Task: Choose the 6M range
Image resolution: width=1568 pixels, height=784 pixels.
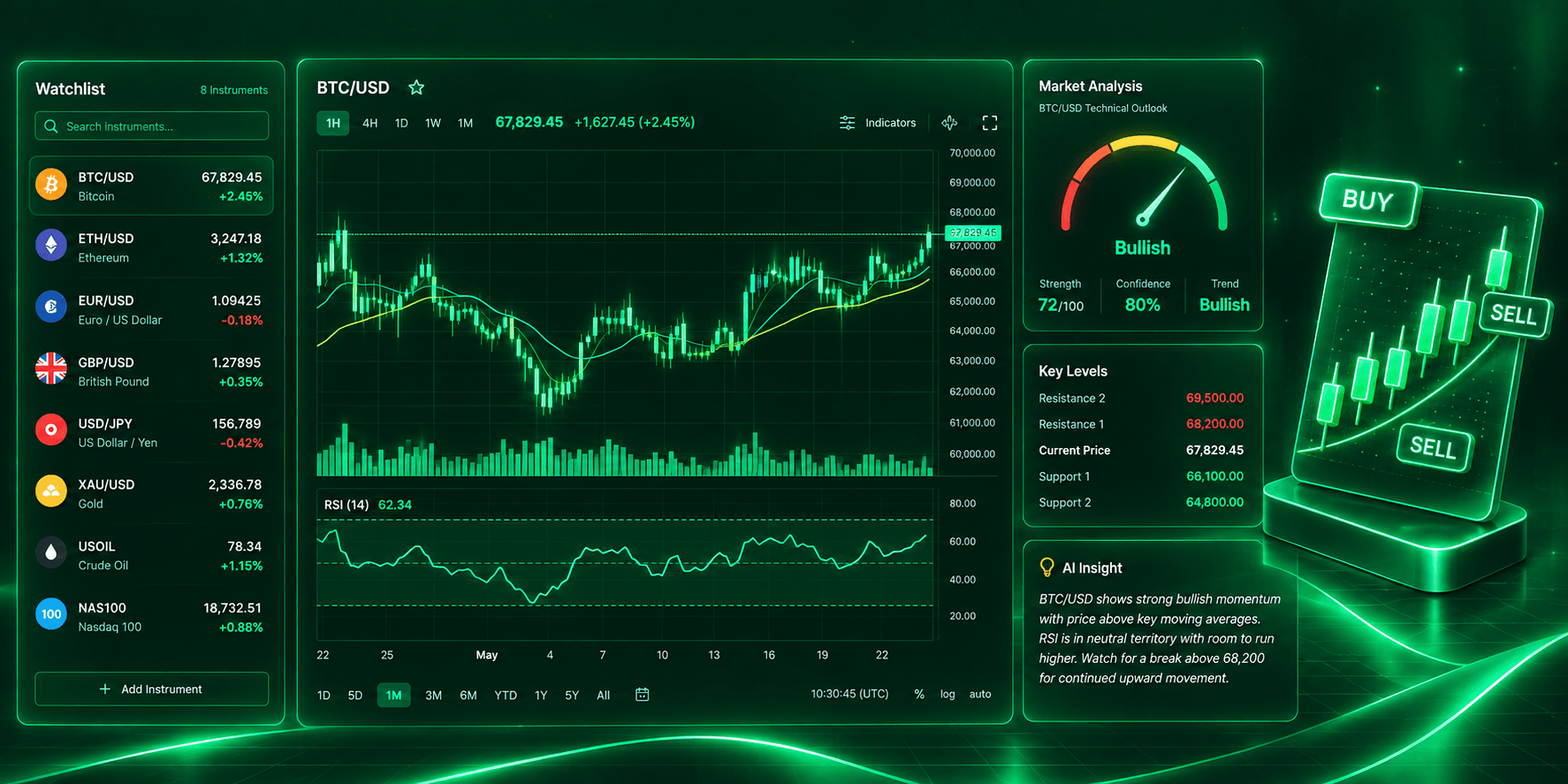Action: (468, 696)
